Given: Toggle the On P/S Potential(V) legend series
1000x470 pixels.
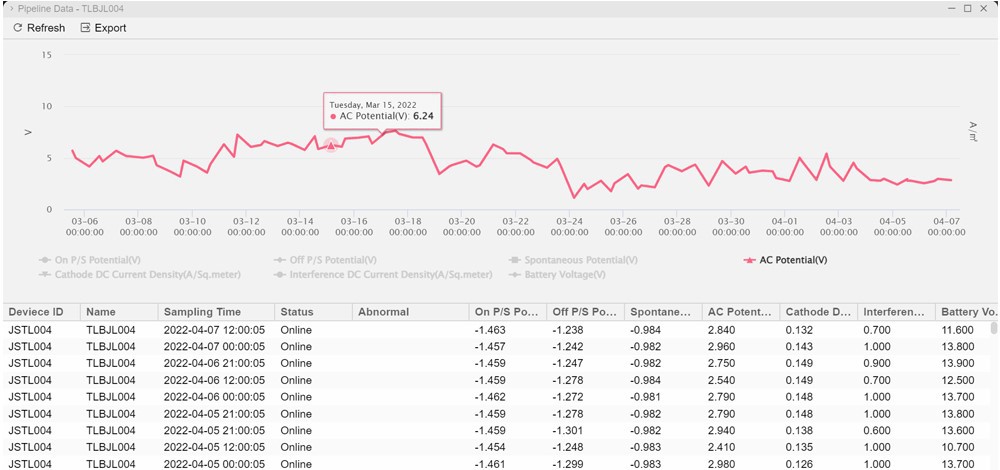Looking at the screenshot, I should point(96,260).
